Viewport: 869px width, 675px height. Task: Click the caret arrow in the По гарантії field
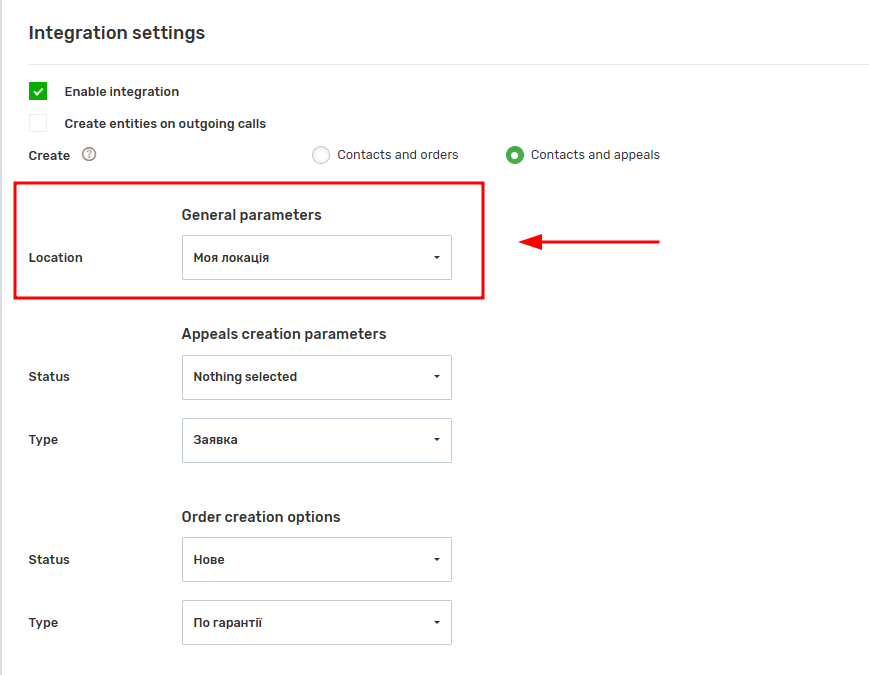[437, 623]
